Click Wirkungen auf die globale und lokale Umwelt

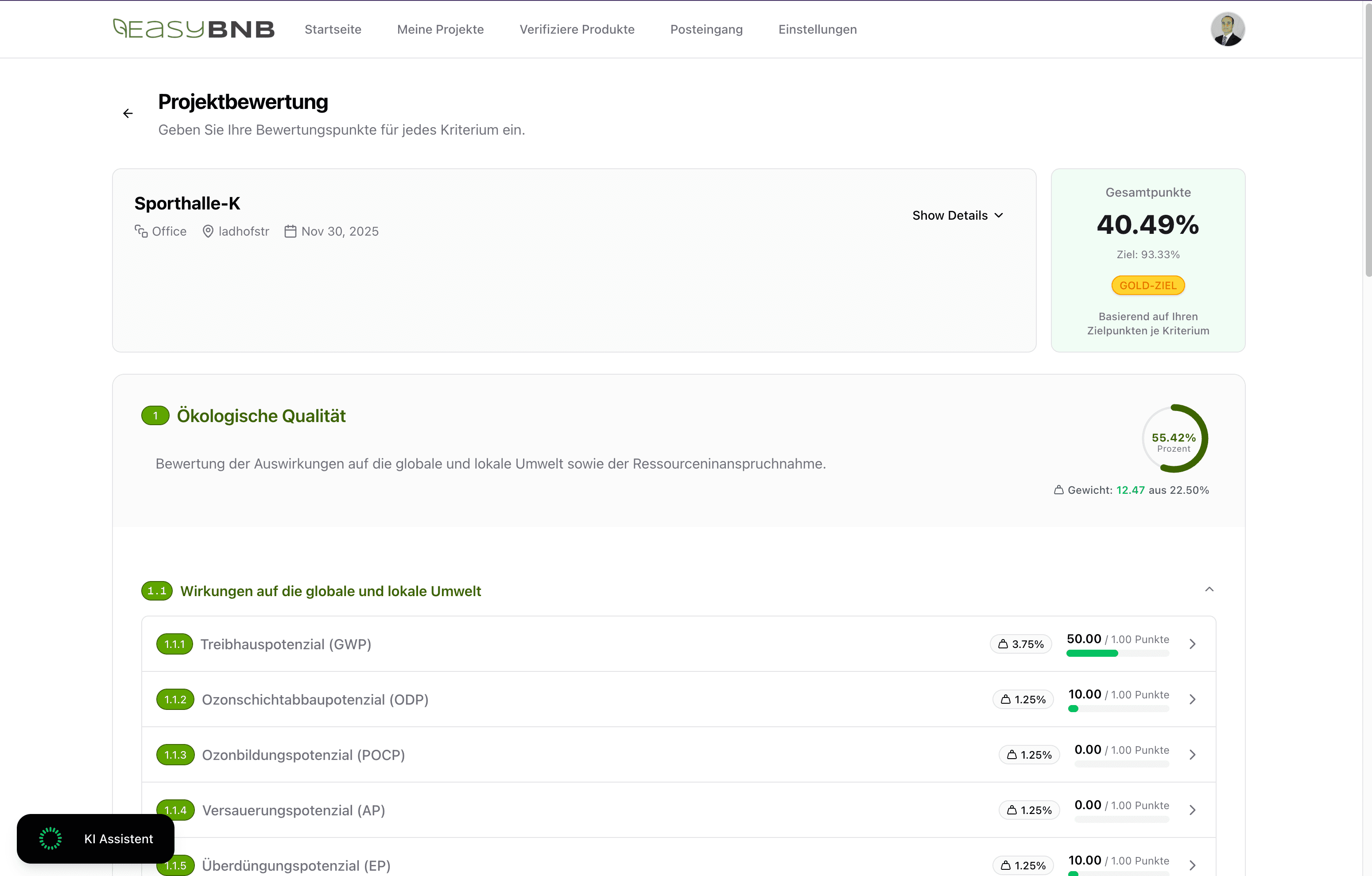(330, 591)
